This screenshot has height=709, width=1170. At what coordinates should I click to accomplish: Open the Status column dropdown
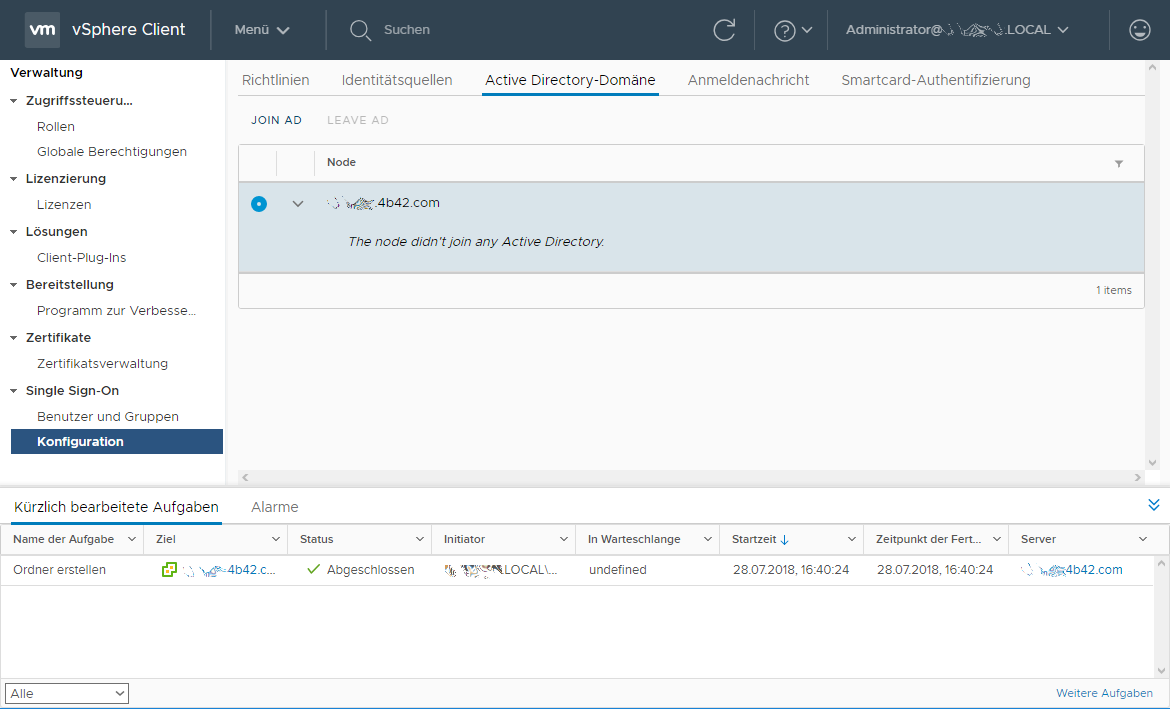point(419,540)
